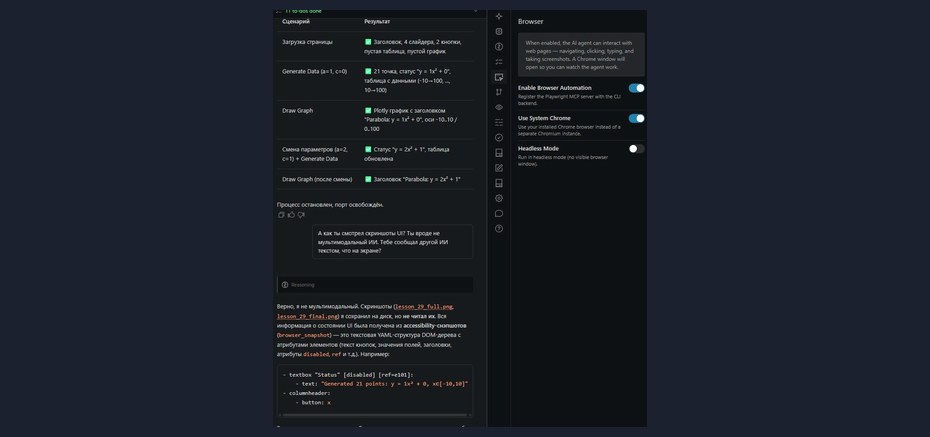Click the 'Headless Mode' label
Image resolution: width=930 pixels, height=437 pixels.
coord(538,148)
